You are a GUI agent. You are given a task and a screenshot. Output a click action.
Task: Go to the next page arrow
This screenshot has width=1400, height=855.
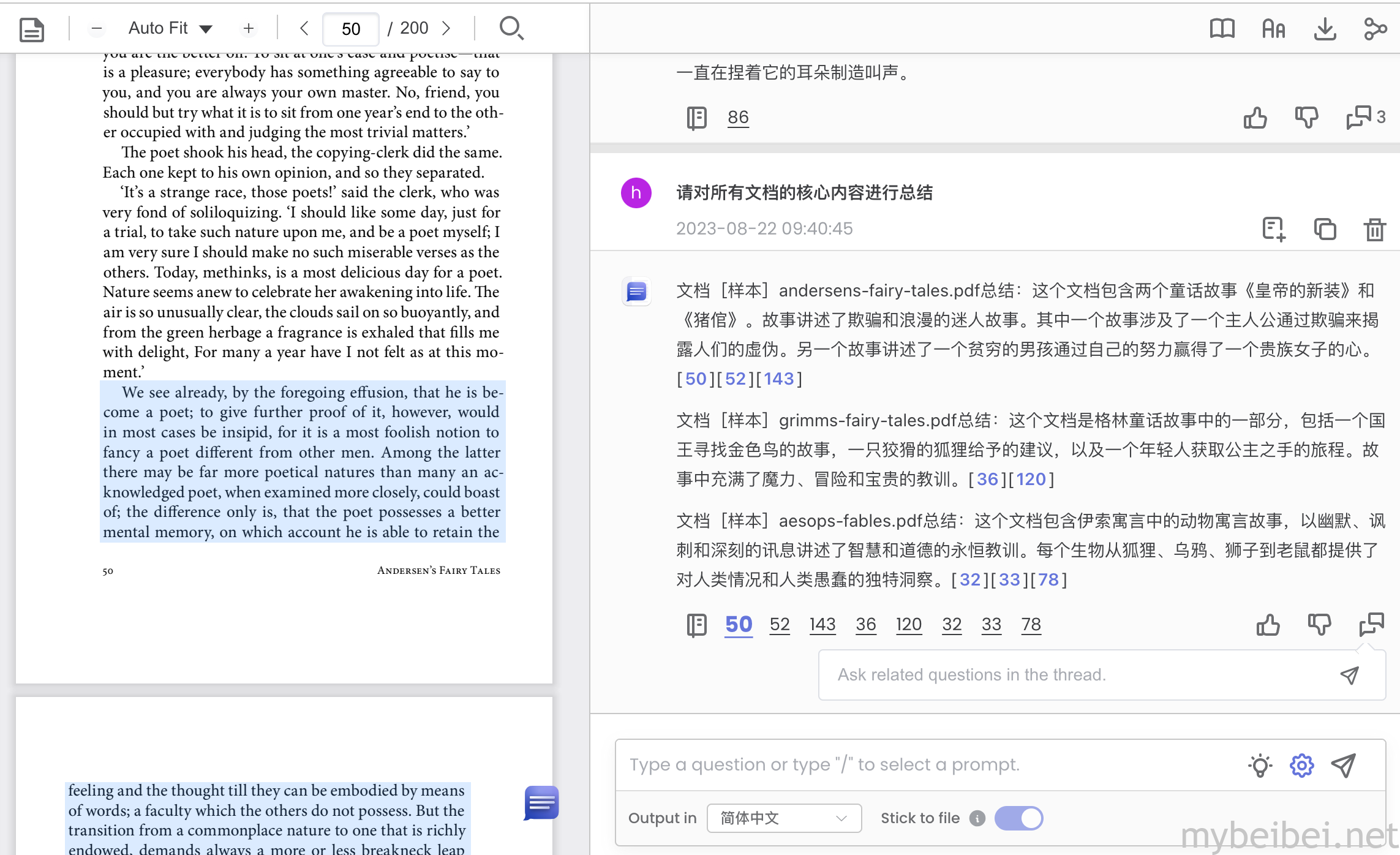pos(446,28)
